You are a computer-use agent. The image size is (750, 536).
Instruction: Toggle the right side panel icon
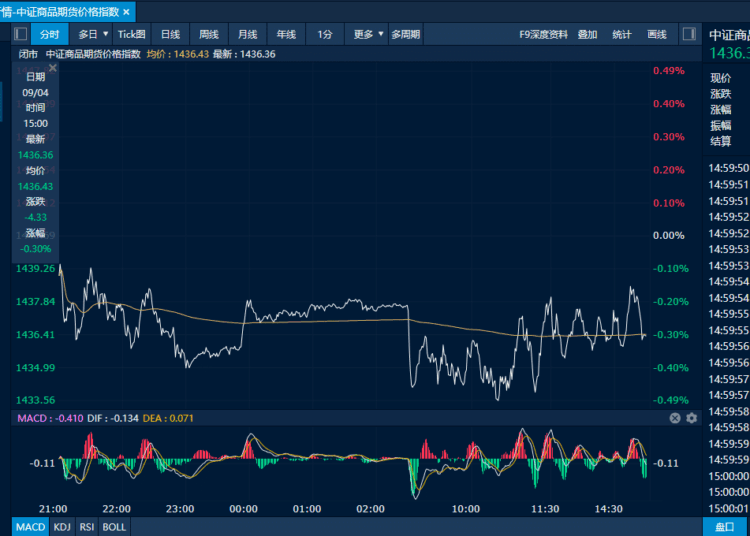(x=689, y=34)
